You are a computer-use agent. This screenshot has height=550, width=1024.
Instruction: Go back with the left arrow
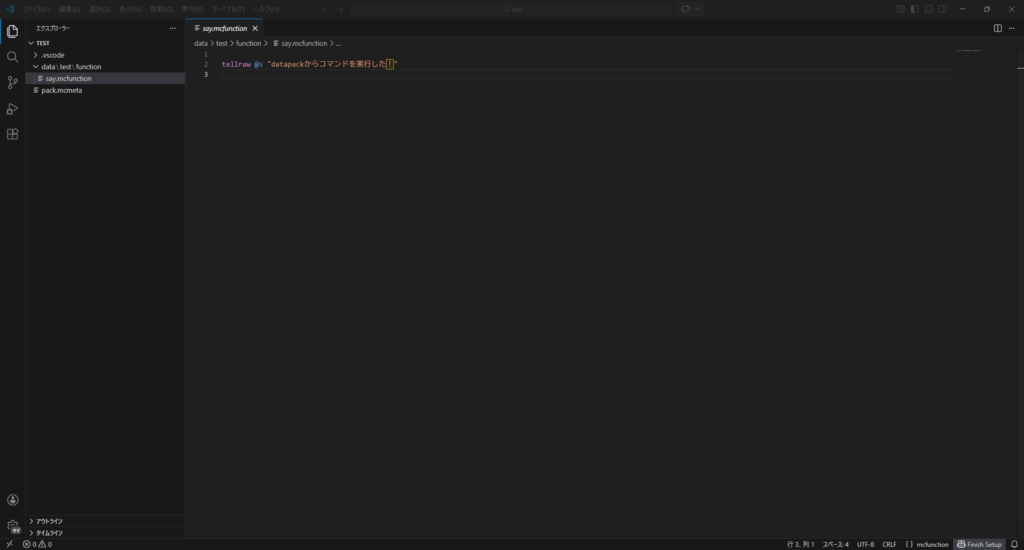[325, 9]
